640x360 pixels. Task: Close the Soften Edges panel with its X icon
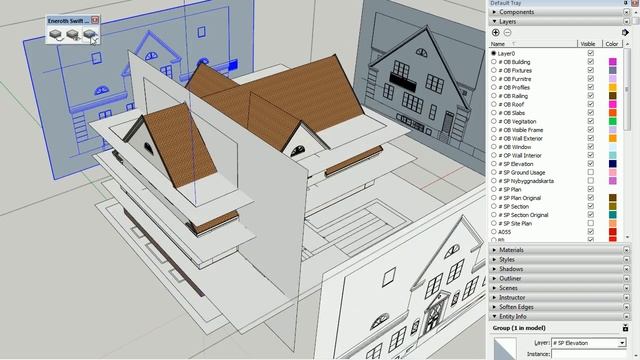(x=626, y=307)
